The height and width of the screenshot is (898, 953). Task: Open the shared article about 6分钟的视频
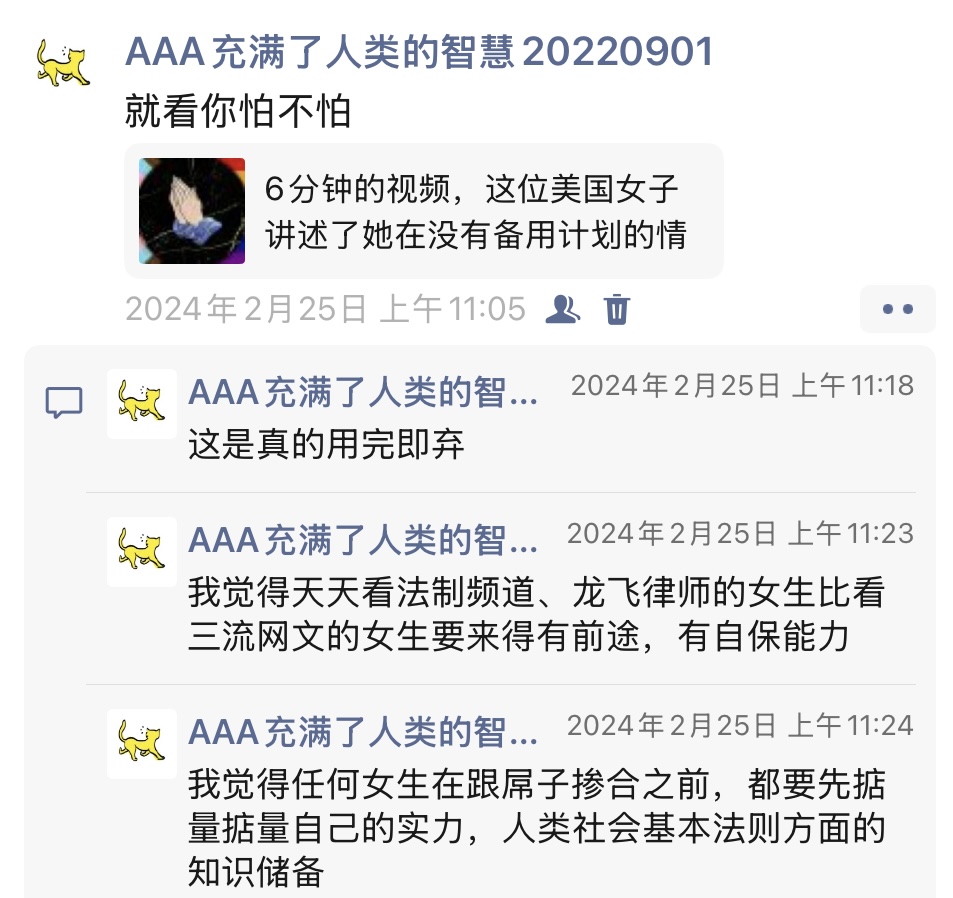click(424, 211)
